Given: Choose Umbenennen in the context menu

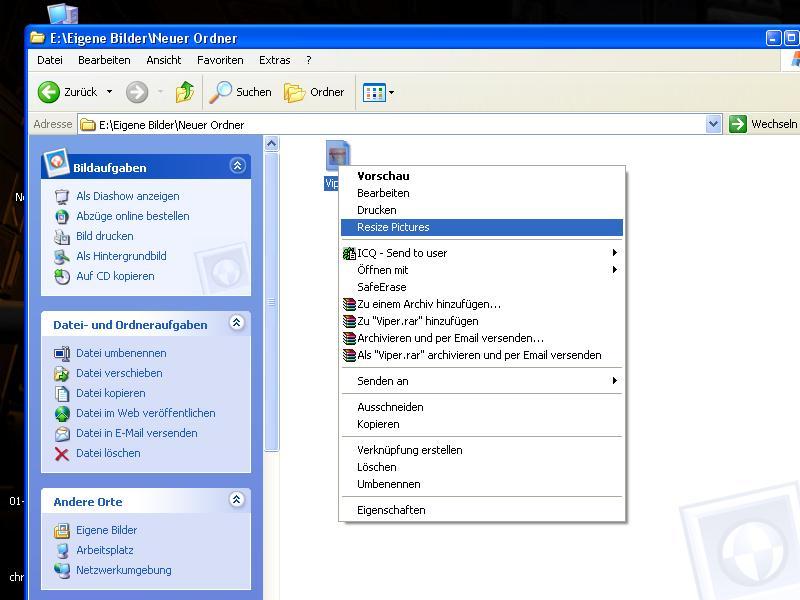Looking at the screenshot, I should 482,484.
